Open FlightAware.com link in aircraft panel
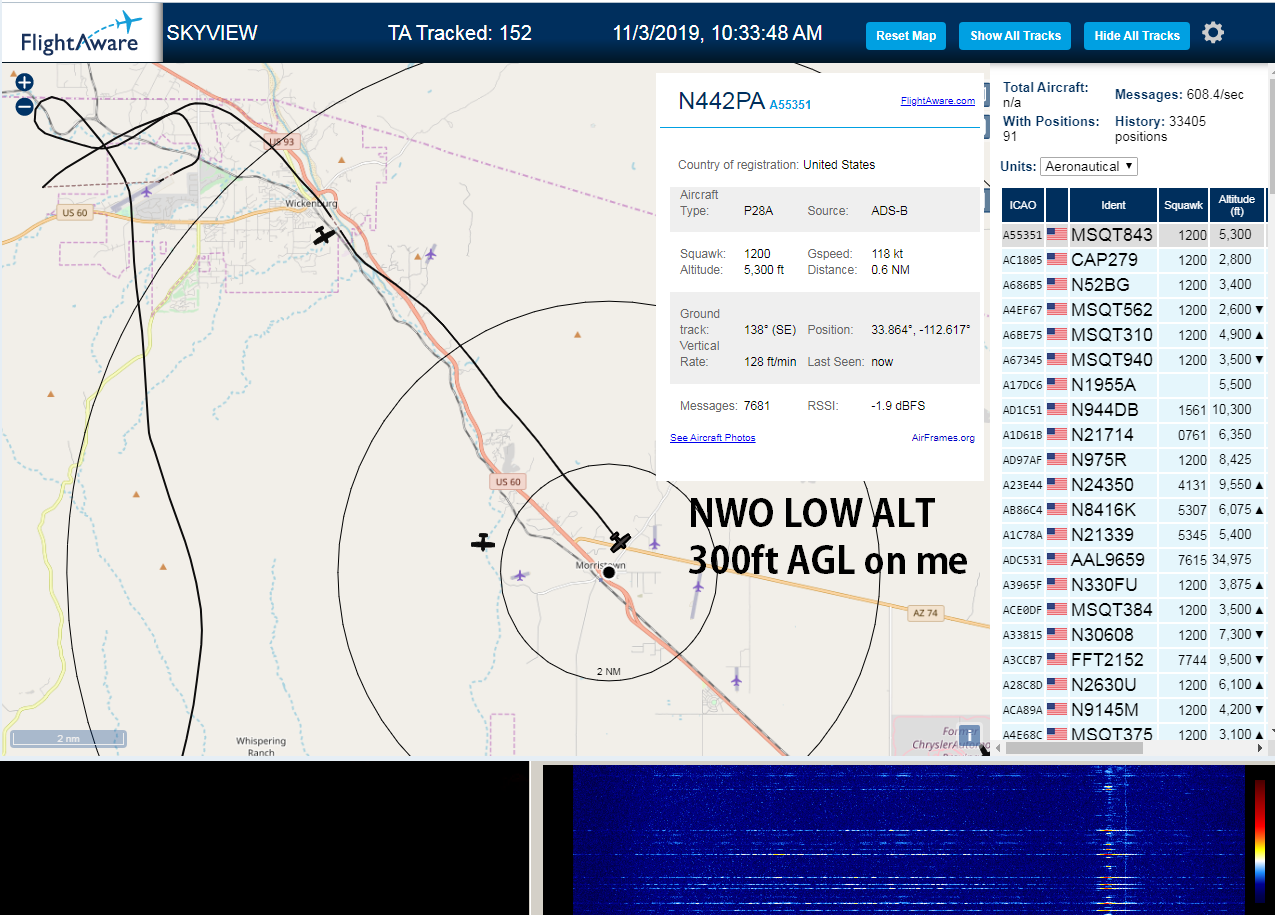1275x915 pixels. pyautogui.click(x=937, y=101)
